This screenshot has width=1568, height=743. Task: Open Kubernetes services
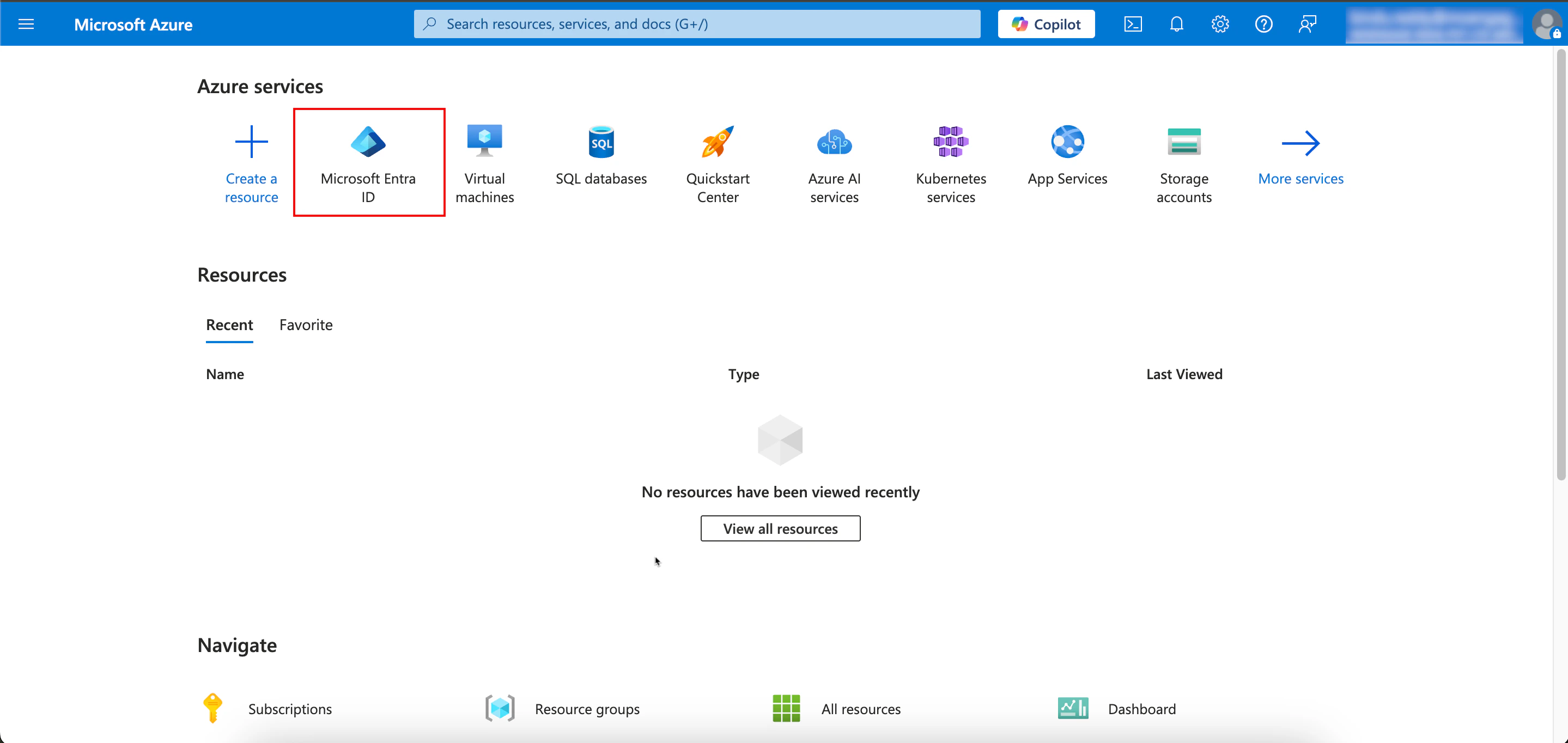click(x=951, y=162)
